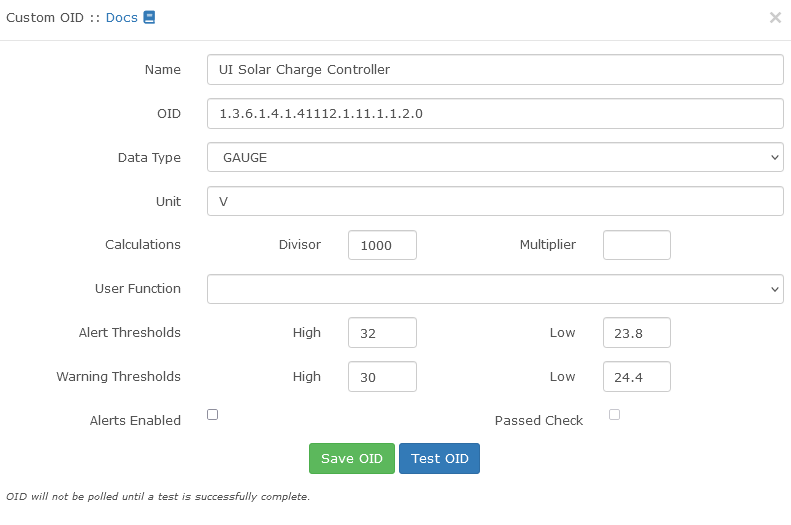Focus the Warning Thresholds Low field
Screen dimensions: 791x525
(636, 377)
